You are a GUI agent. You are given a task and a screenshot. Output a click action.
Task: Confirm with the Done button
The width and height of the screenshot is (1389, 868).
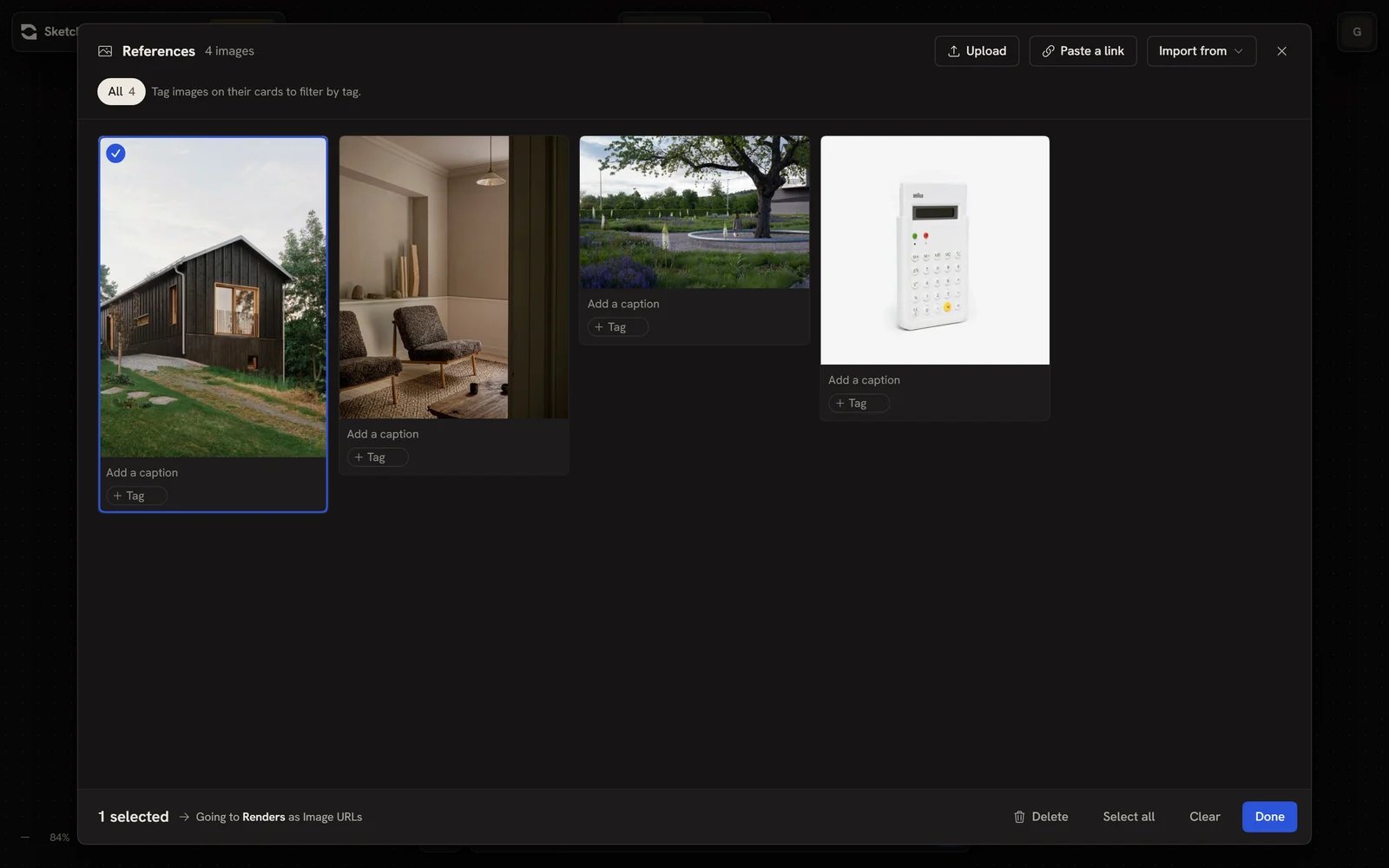pyautogui.click(x=1269, y=817)
